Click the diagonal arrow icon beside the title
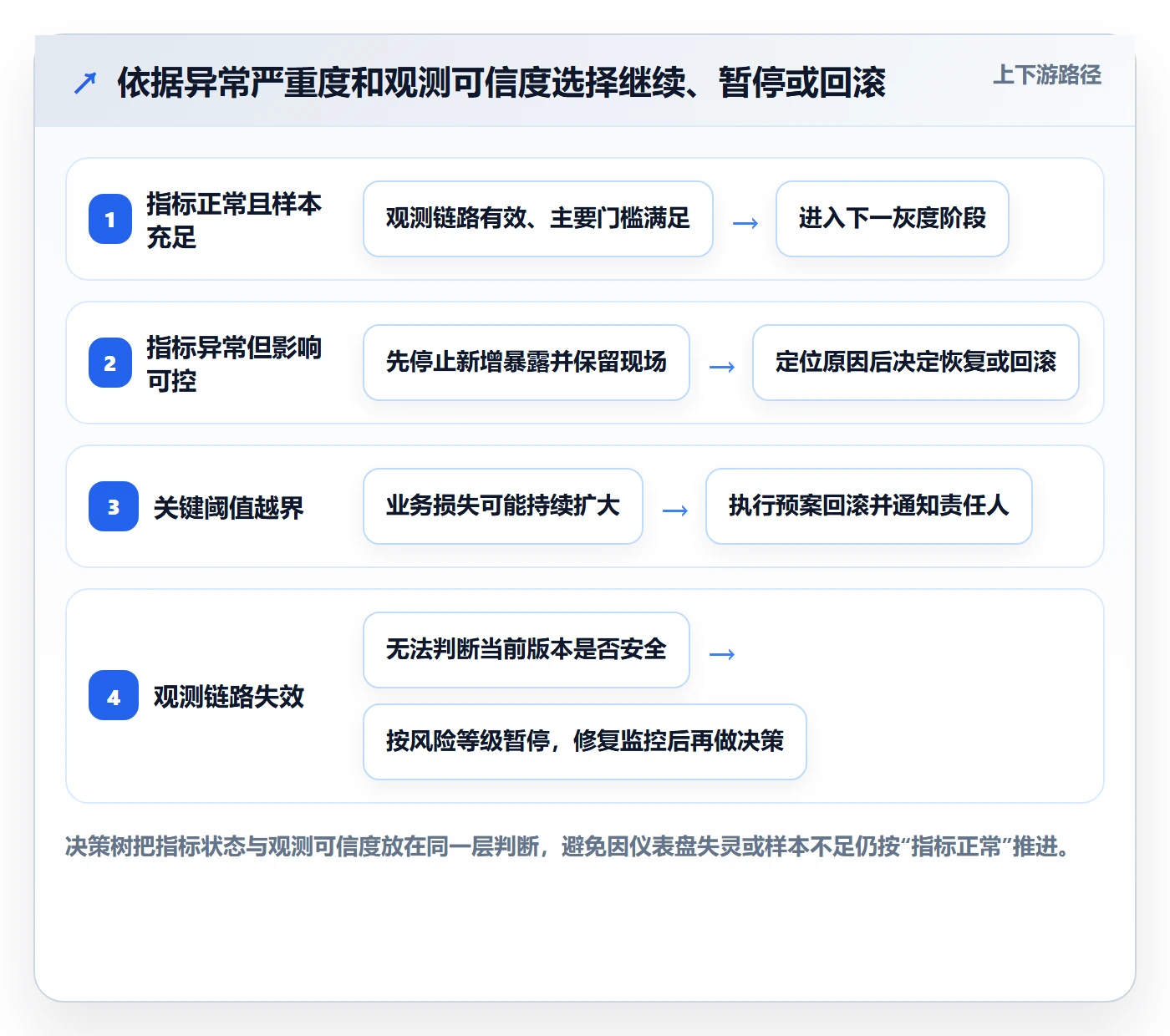 pyautogui.click(x=85, y=83)
